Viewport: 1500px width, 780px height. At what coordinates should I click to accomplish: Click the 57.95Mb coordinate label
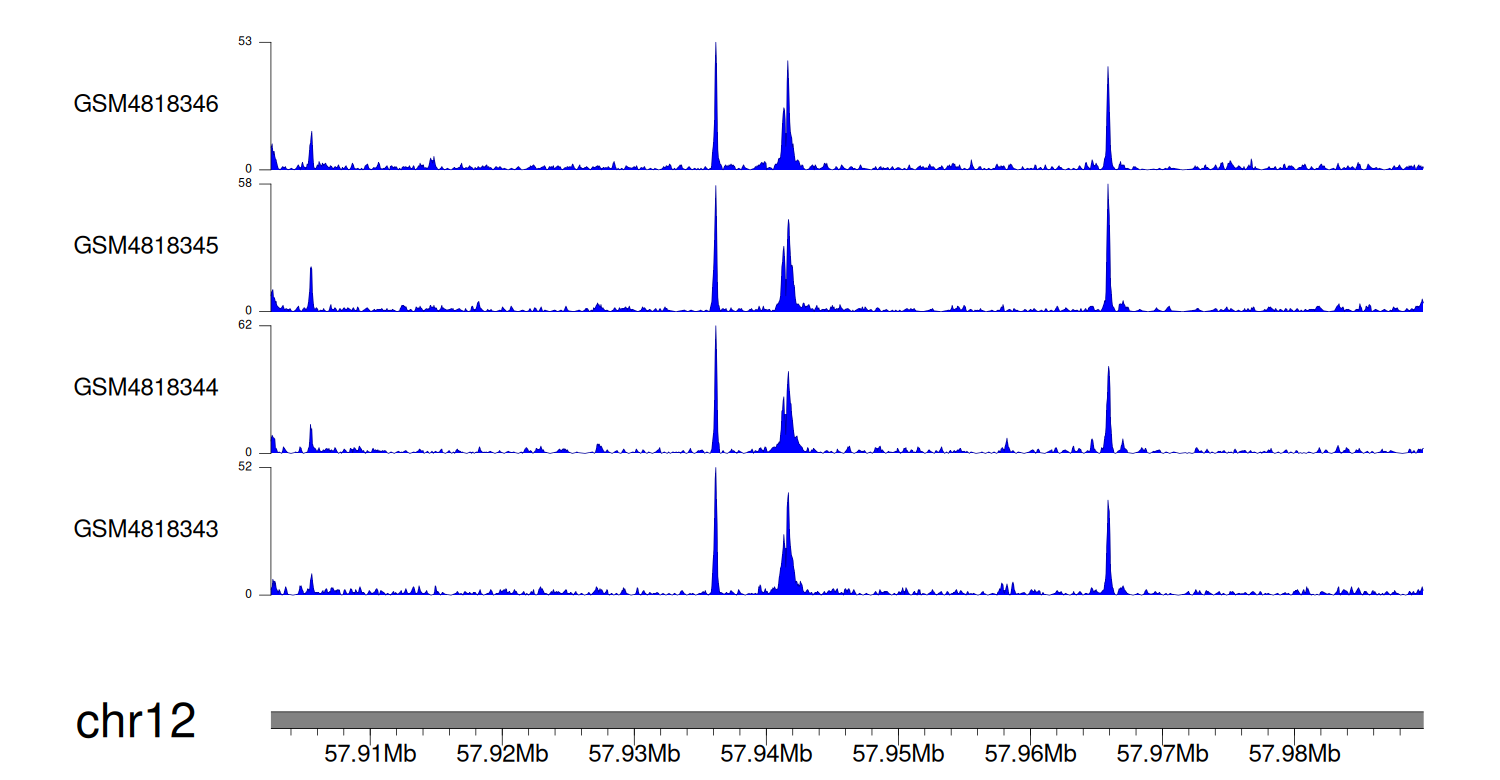(x=898, y=753)
